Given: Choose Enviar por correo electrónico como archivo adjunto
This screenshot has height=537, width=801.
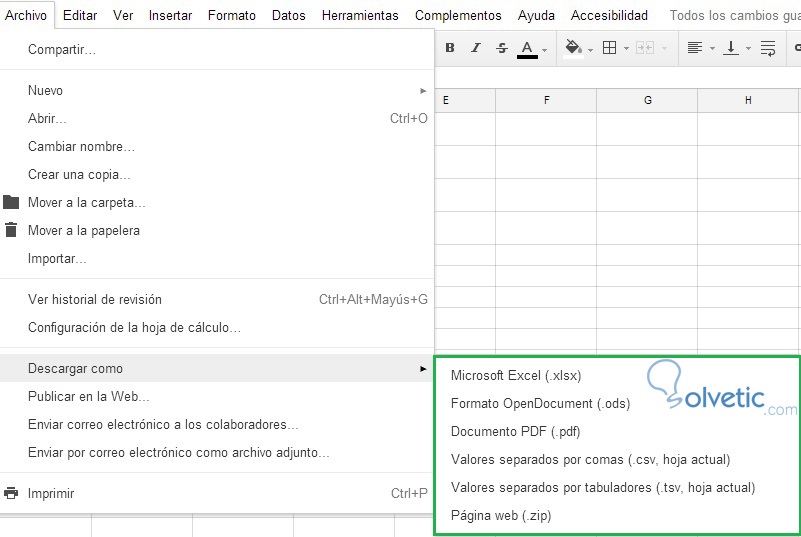Looking at the screenshot, I should pos(217,453).
